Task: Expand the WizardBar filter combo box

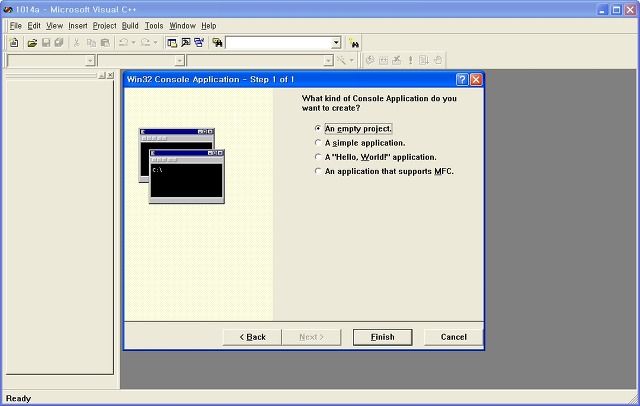Action: tap(180, 61)
